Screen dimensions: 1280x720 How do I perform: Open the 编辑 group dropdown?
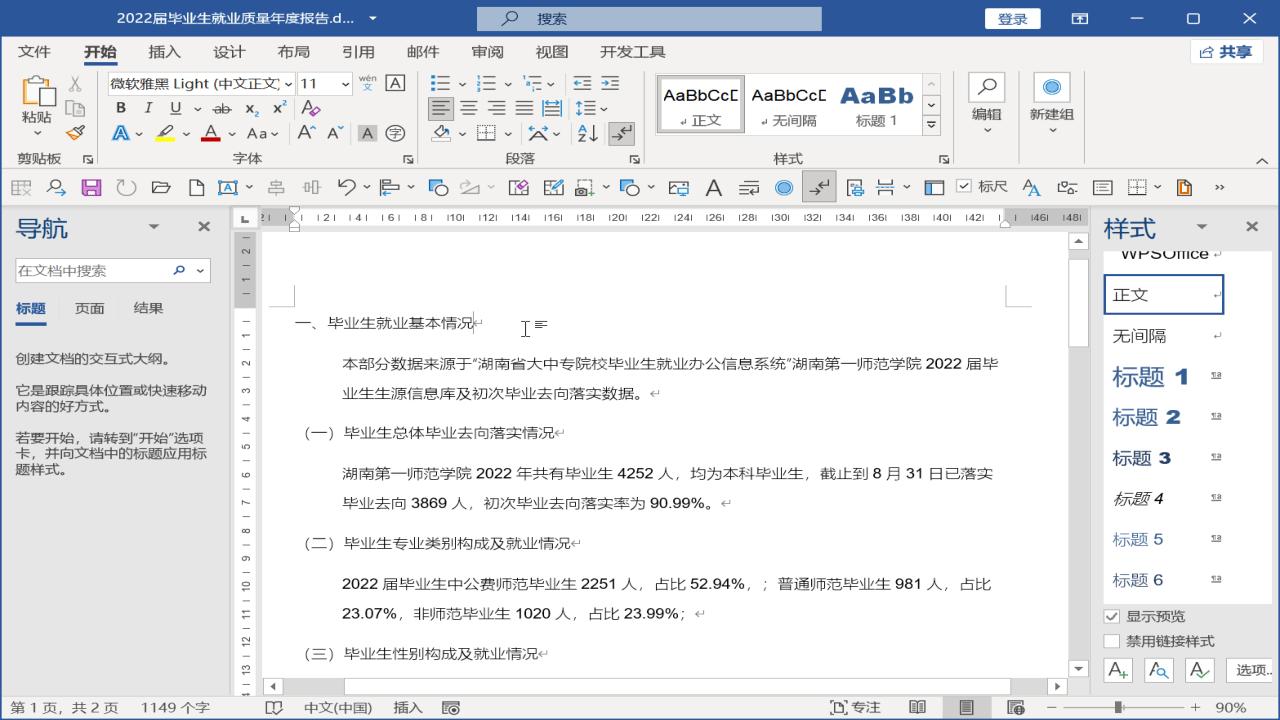click(987, 106)
